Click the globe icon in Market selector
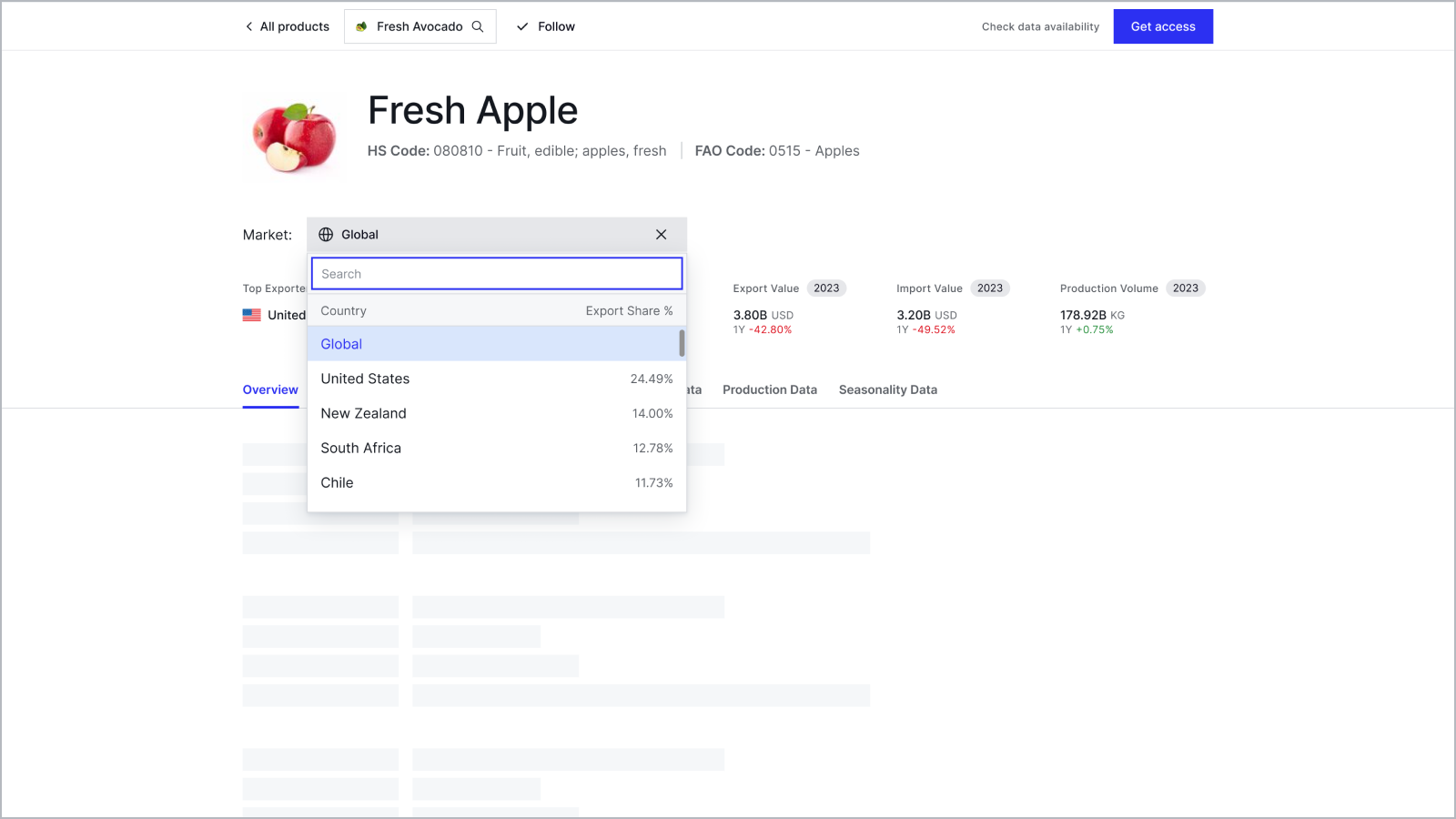 click(326, 235)
